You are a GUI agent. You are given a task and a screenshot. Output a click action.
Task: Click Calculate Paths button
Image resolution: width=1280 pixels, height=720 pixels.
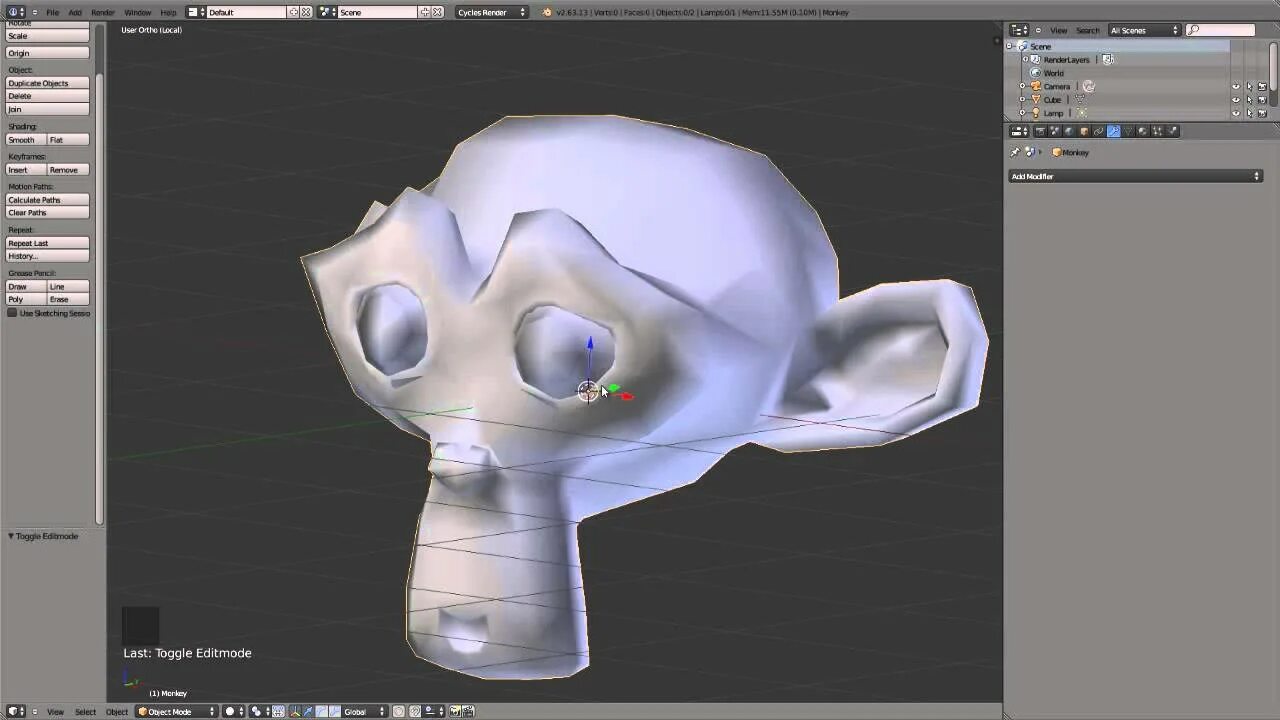48,200
